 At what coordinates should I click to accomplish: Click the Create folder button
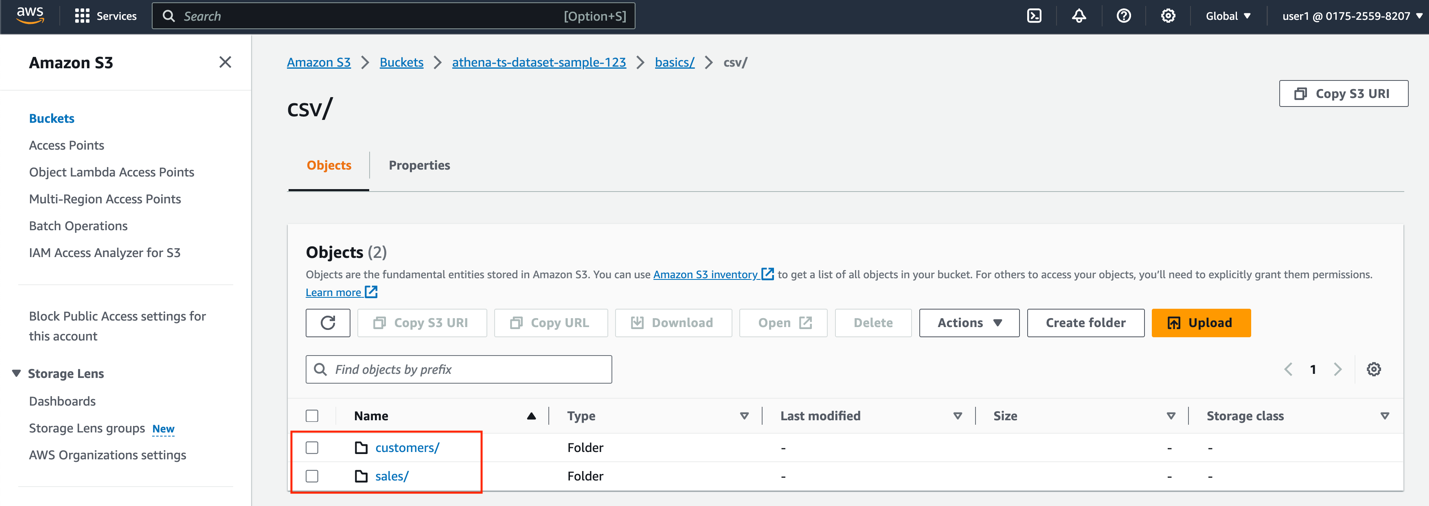click(x=1085, y=323)
